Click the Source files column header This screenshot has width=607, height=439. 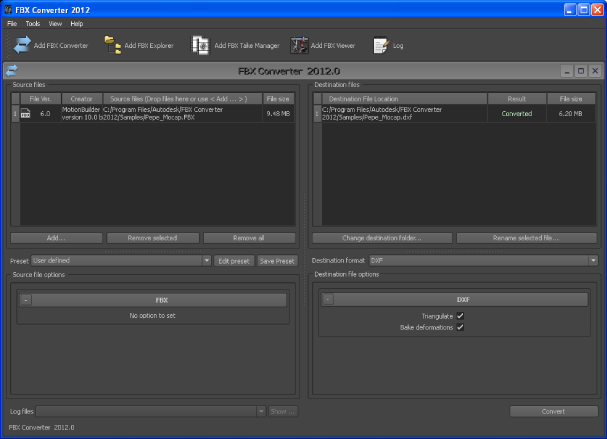[x=182, y=99]
